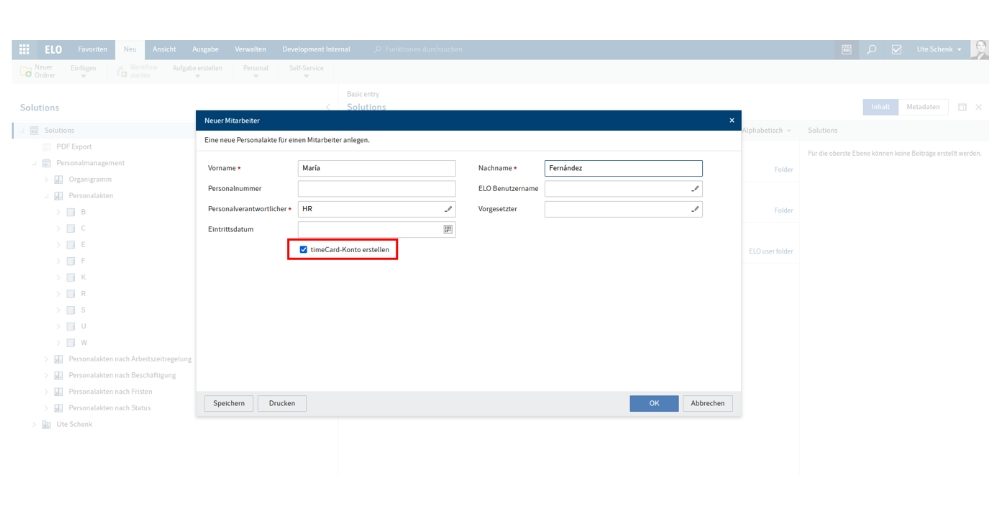Expand Personalakten nach Arbeitszeitregelung node
Image resolution: width=1000 pixels, height=515 pixels.
click(x=47, y=359)
